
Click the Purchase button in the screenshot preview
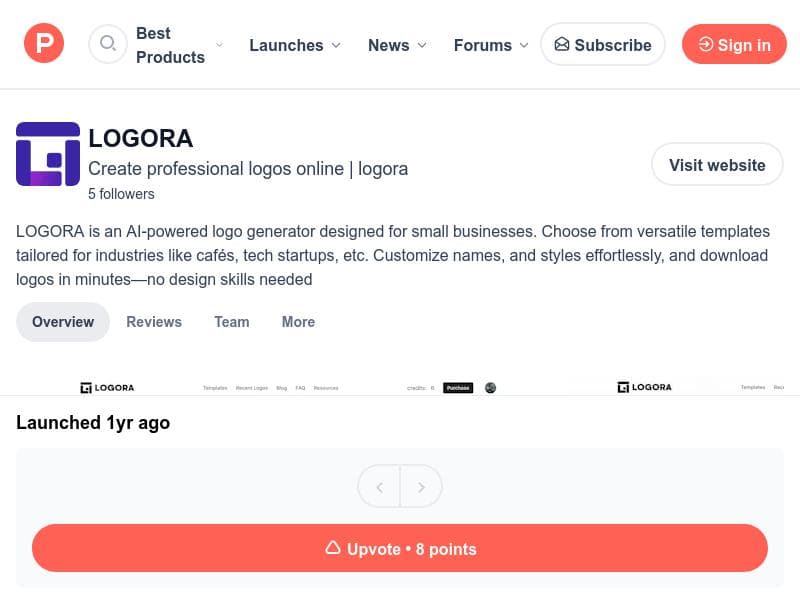tap(458, 388)
